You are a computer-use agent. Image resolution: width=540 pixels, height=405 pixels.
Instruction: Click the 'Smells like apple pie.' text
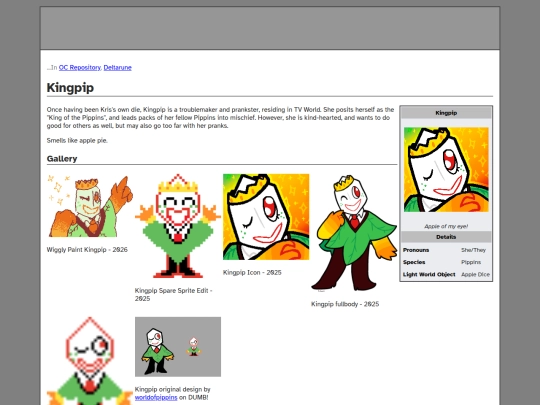77,141
